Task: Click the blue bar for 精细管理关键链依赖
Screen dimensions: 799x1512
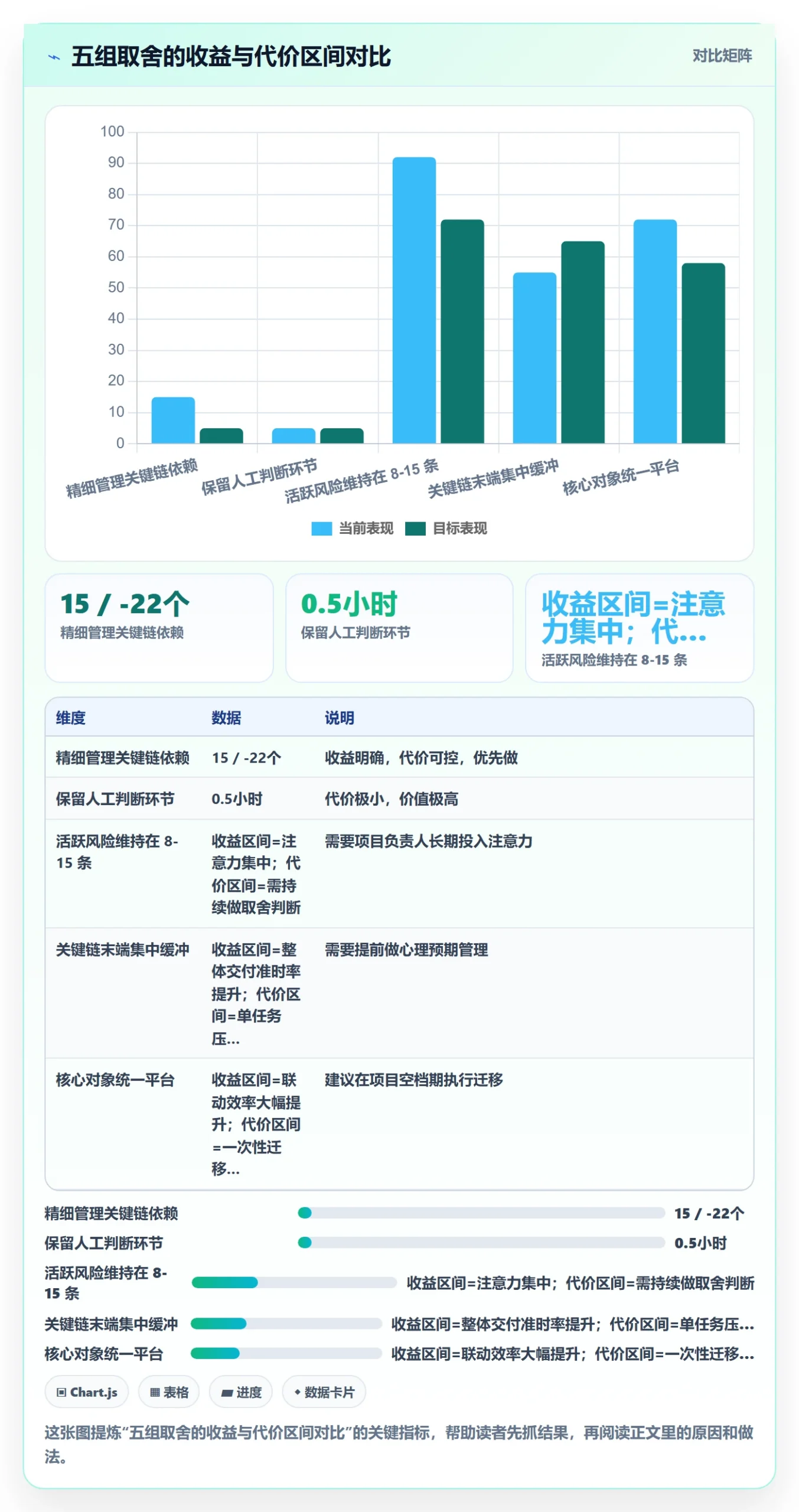Action: click(173, 420)
